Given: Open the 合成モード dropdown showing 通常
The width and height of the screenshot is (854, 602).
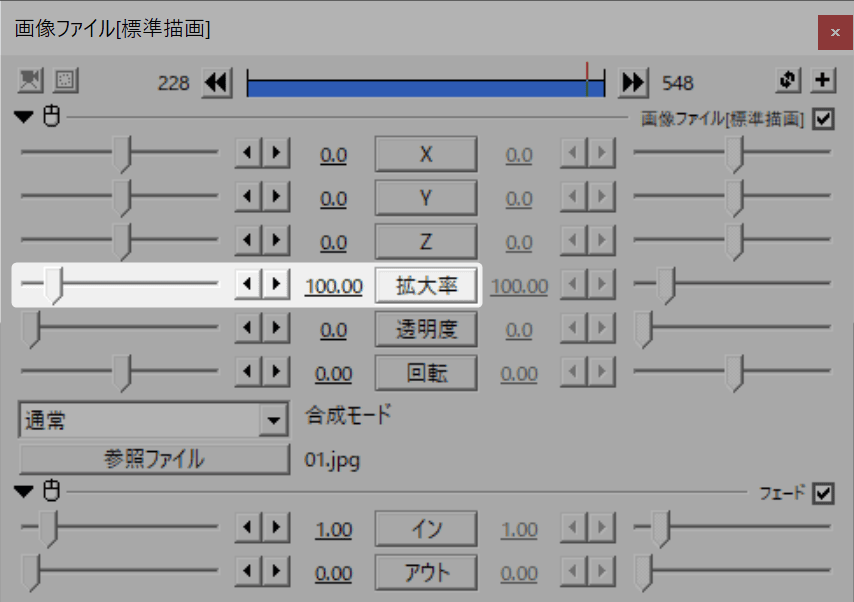Looking at the screenshot, I should 272,419.
